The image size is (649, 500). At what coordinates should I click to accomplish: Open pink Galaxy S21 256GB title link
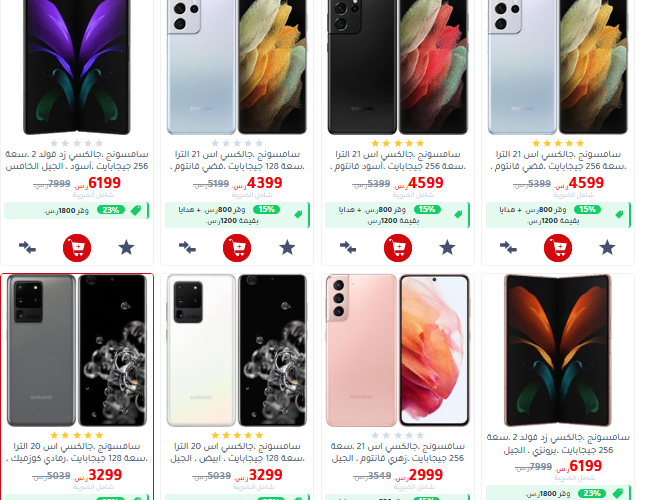(398, 452)
